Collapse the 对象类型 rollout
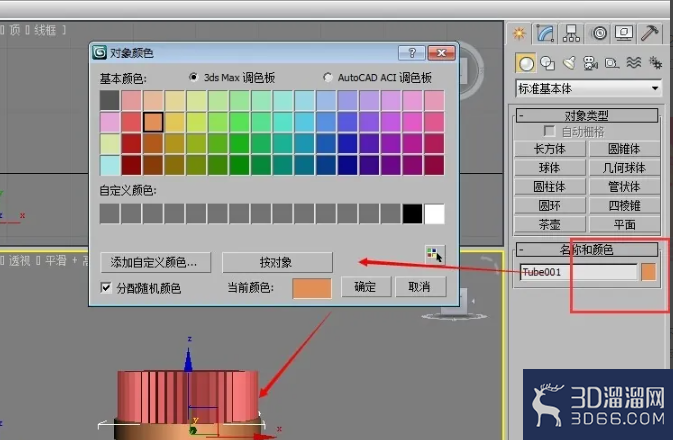This screenshot has width=673, height=440. pyautogui.click(x=587, y=115)
